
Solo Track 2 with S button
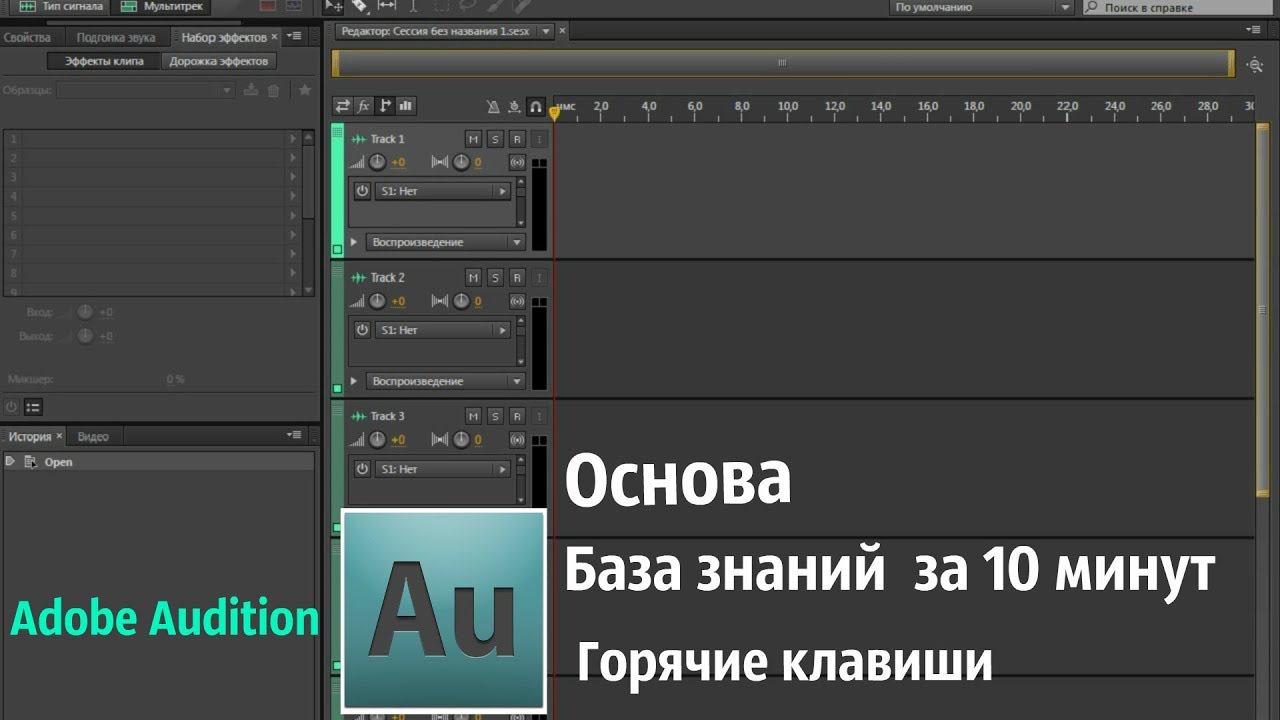click(x=495, y=278)
